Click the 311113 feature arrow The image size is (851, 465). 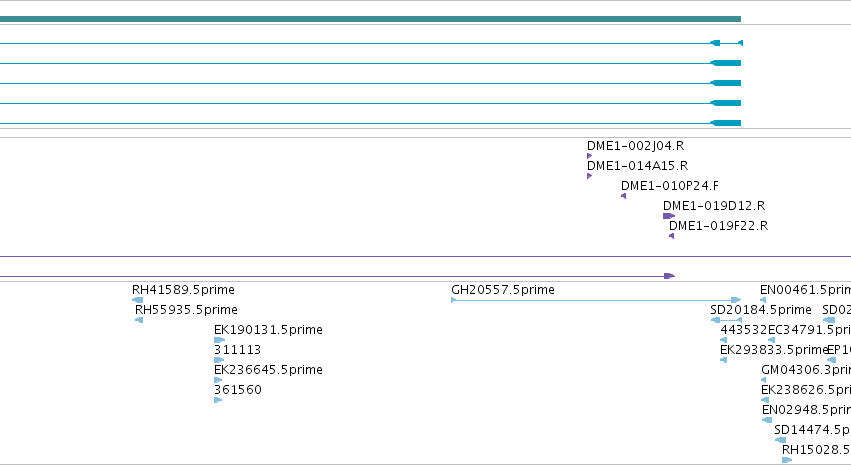pos(219,360)
